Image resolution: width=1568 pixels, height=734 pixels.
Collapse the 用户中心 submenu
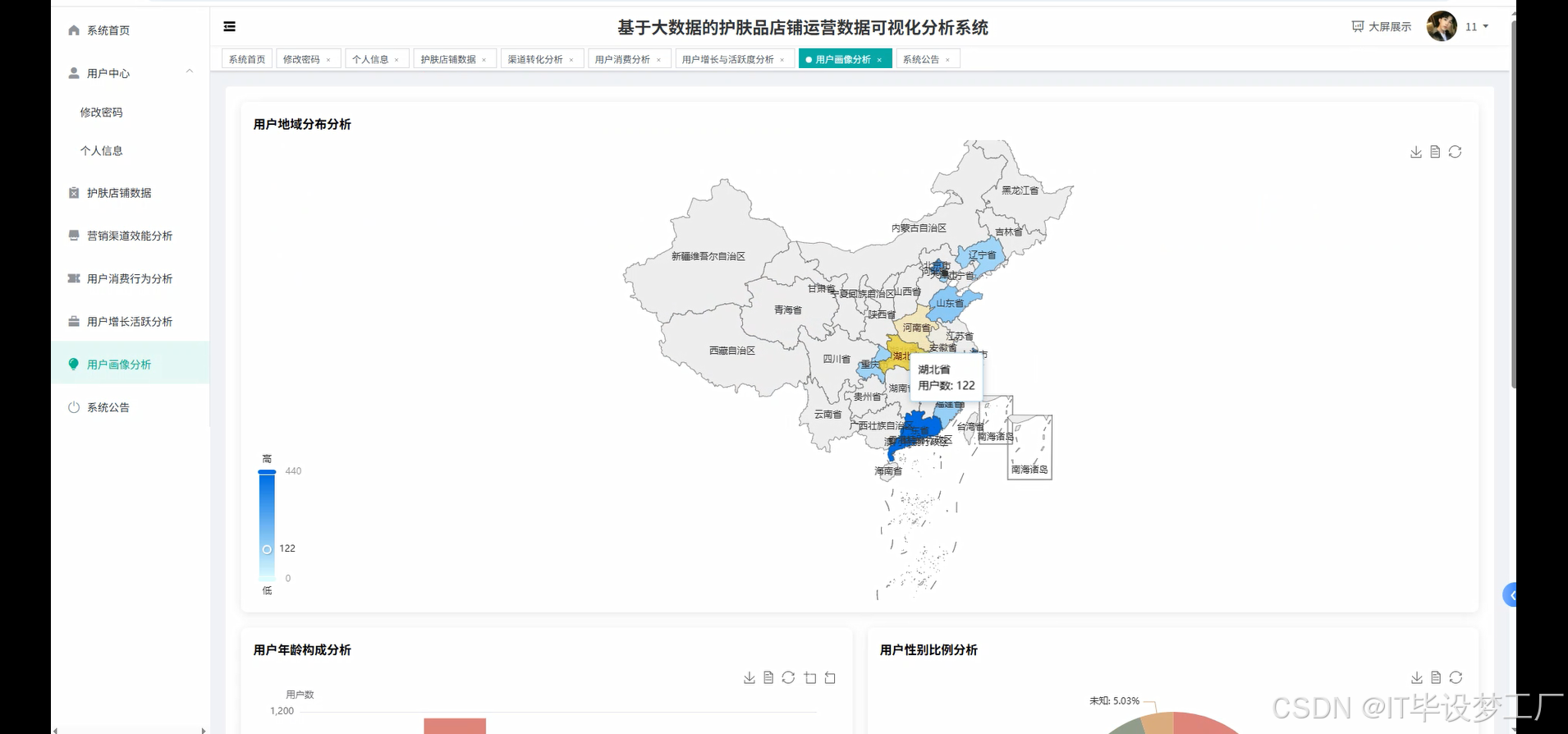click(x=190, y=71)
